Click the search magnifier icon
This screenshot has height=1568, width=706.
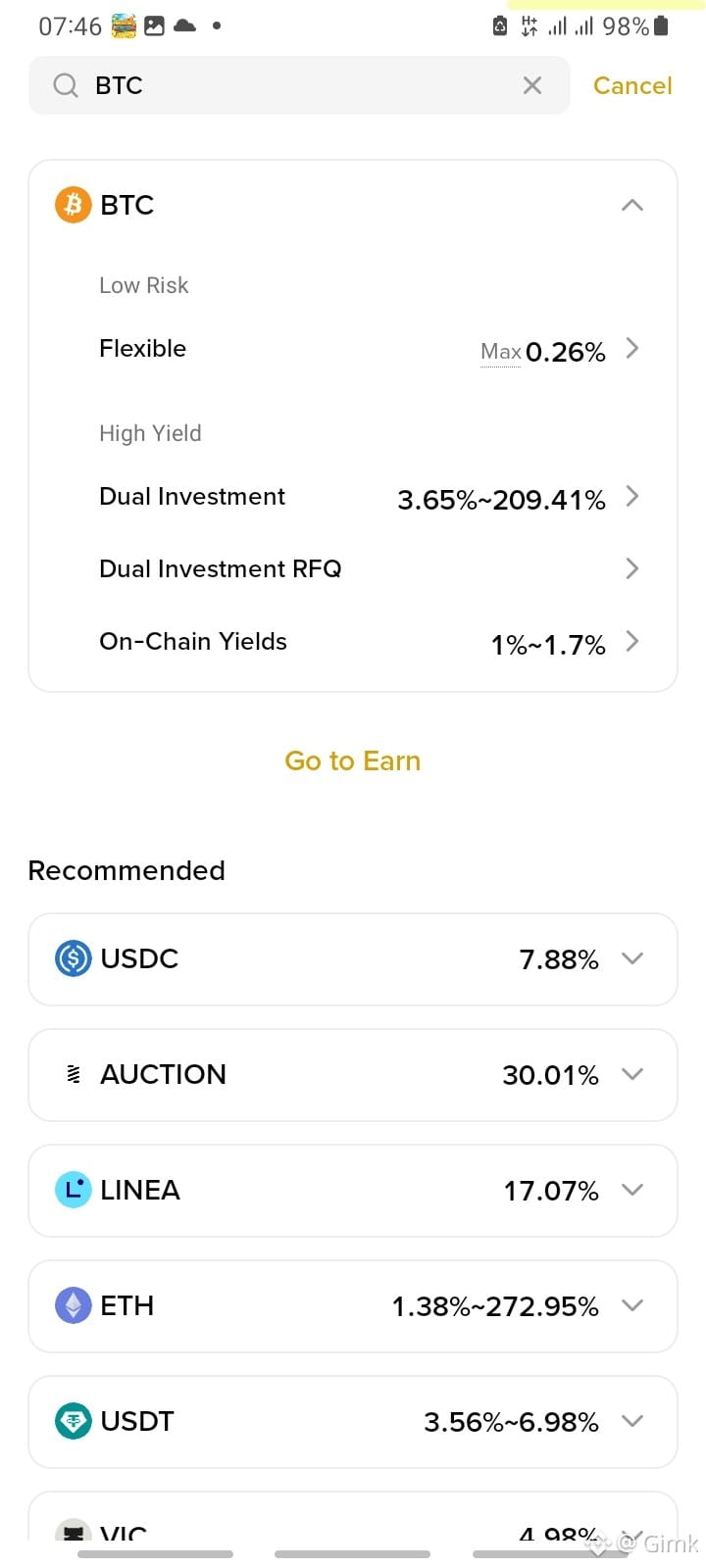[x=66, y=86]
